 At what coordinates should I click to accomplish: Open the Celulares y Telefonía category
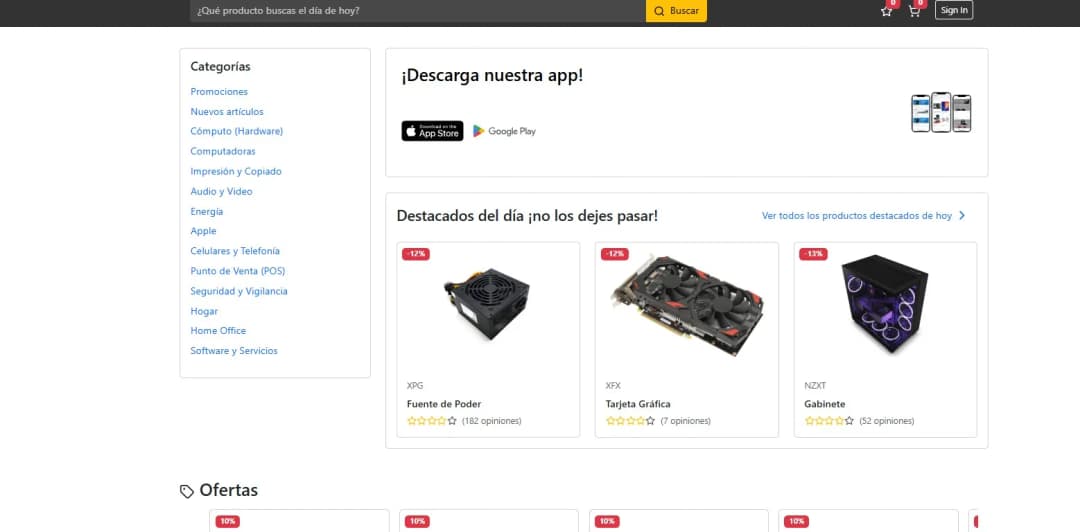(x=235, y=251)
